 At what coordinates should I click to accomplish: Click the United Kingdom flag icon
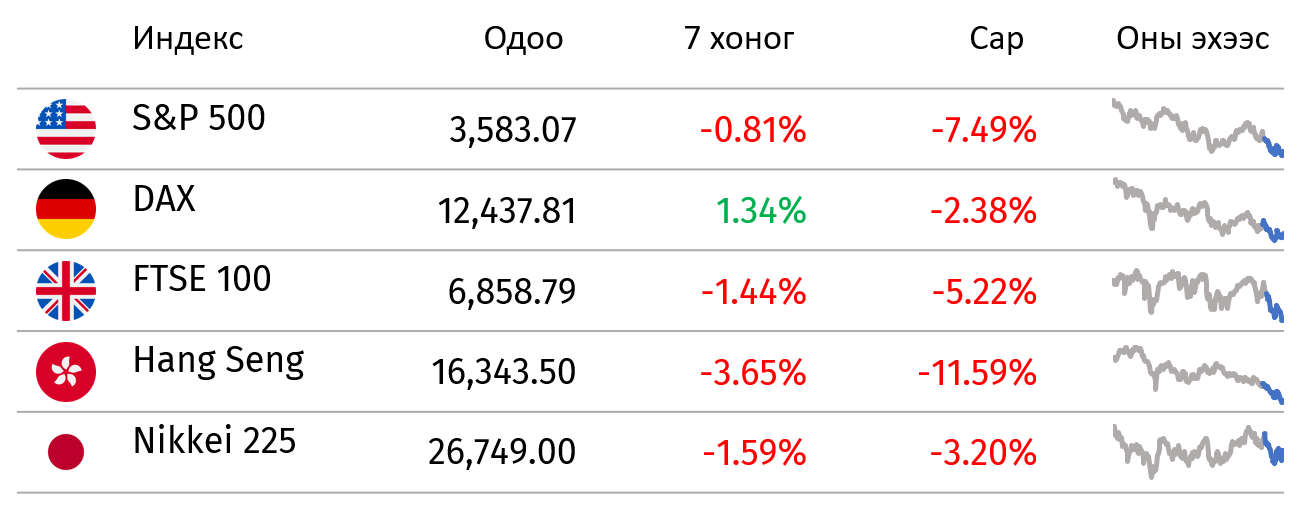coord(66,291)
